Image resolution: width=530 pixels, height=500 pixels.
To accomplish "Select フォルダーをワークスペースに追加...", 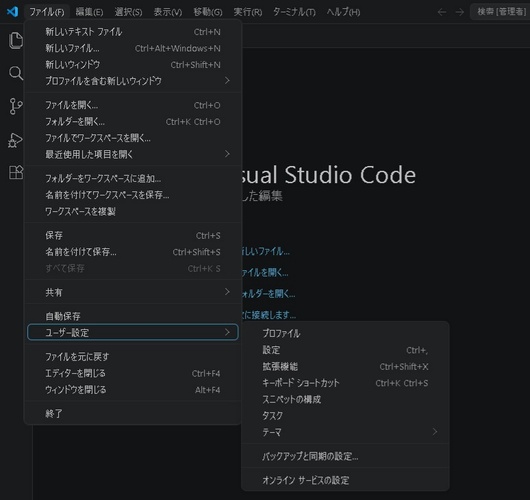I will point(133,178).
